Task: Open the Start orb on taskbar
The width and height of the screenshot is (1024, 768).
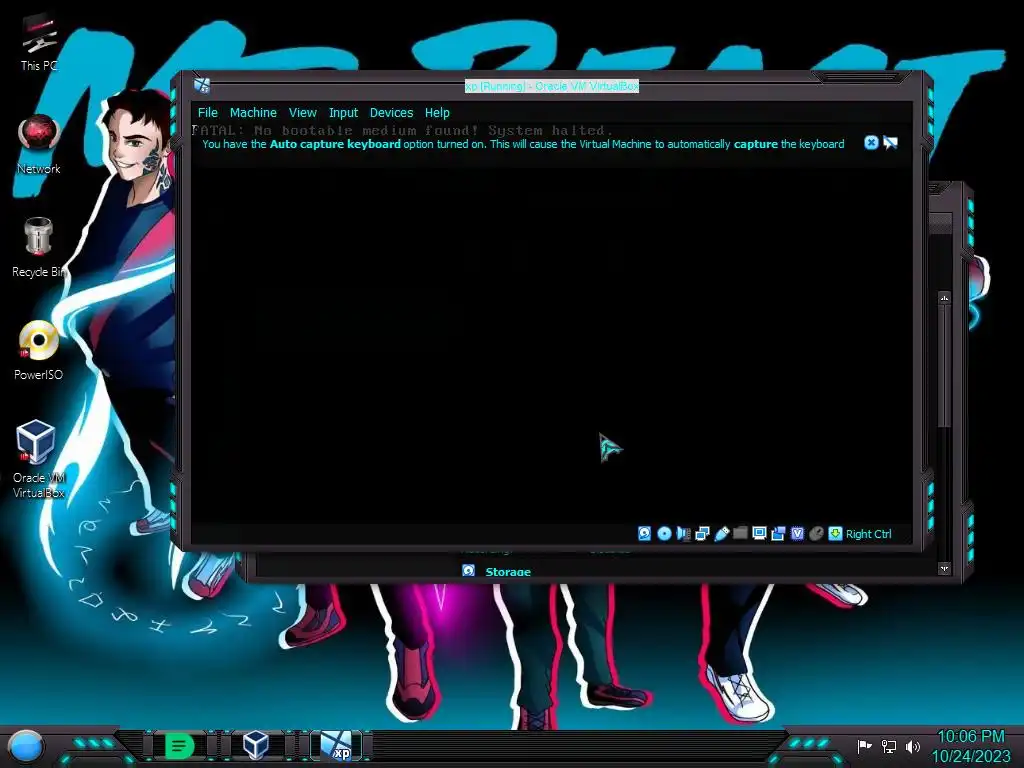Action: click(26, 746)
